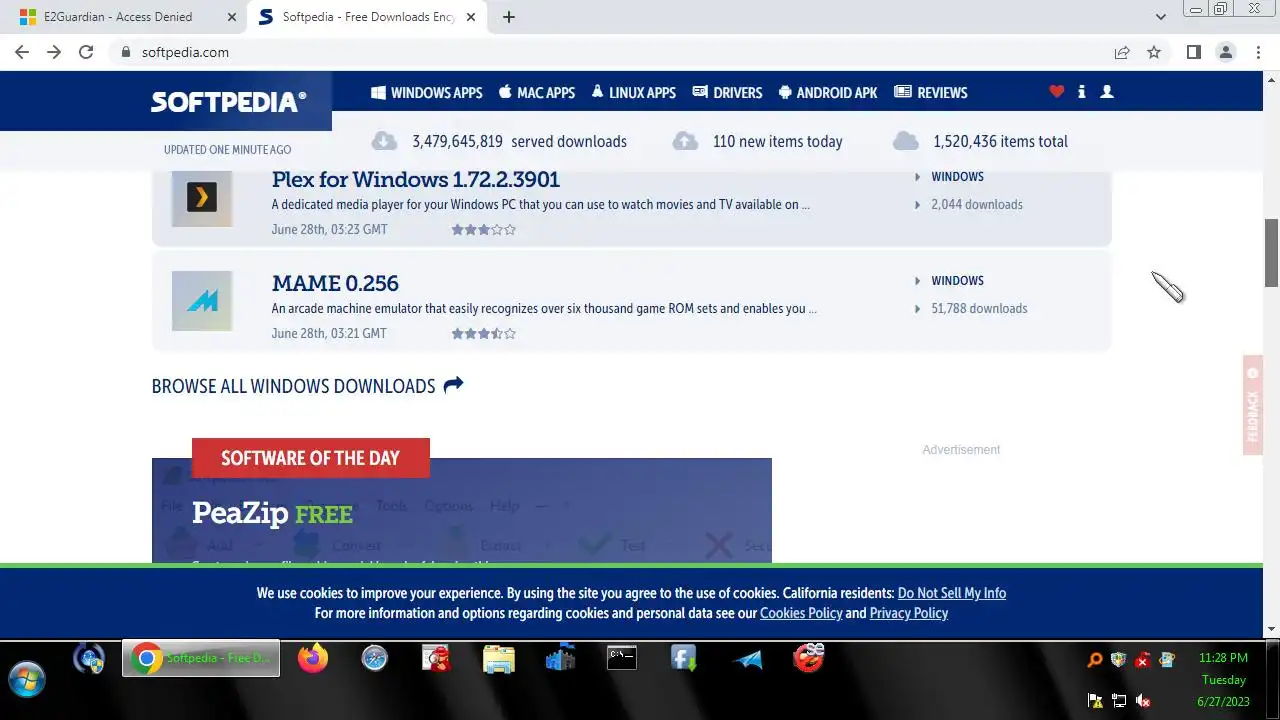
Task: Open the MAME 0.256 title link
Action: click(335, 283)
